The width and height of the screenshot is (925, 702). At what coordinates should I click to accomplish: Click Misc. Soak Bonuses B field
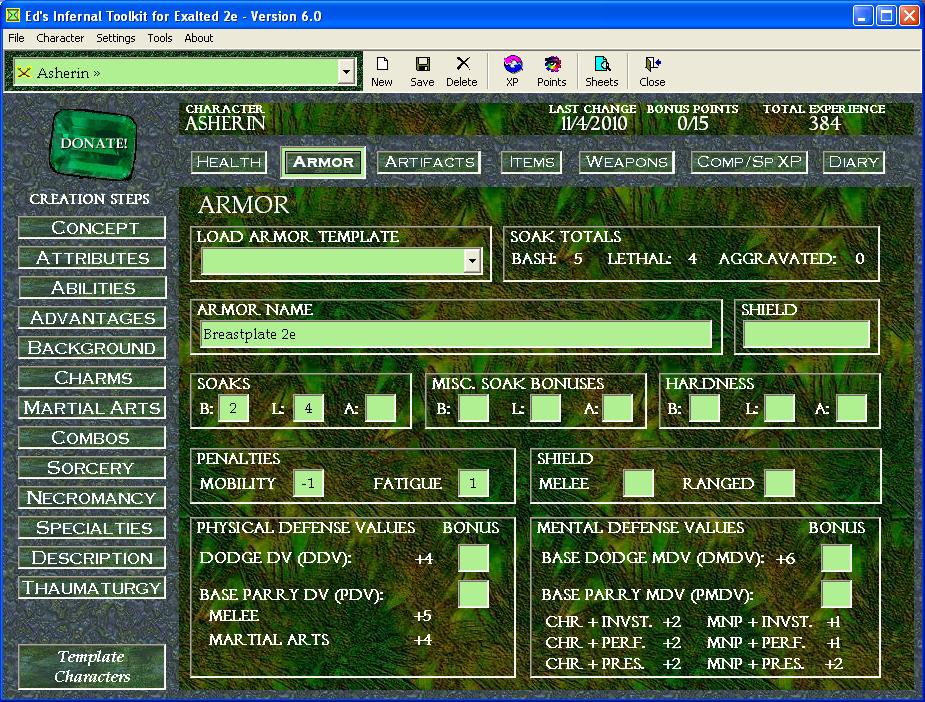point(474,408)
